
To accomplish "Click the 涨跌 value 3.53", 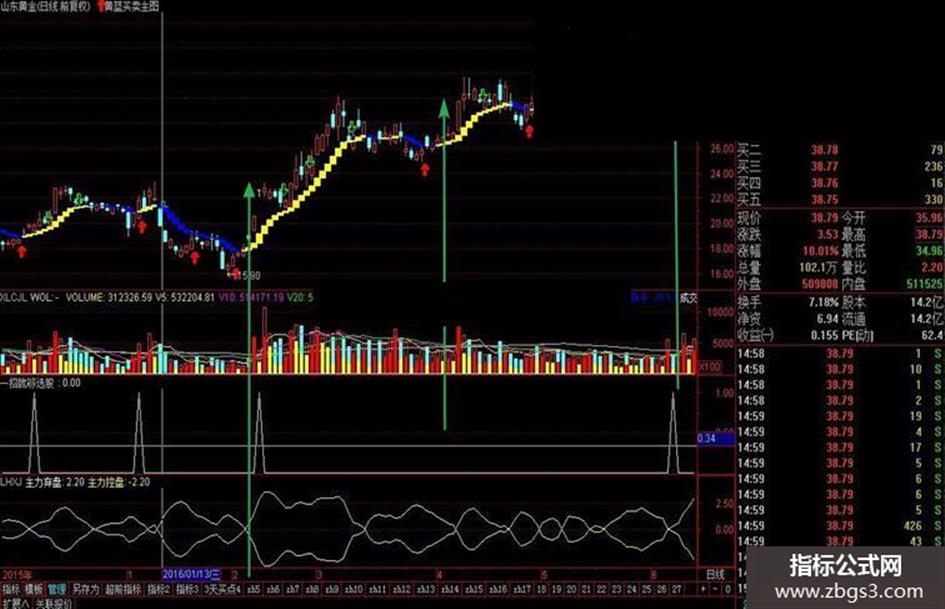I will (827, 234).
